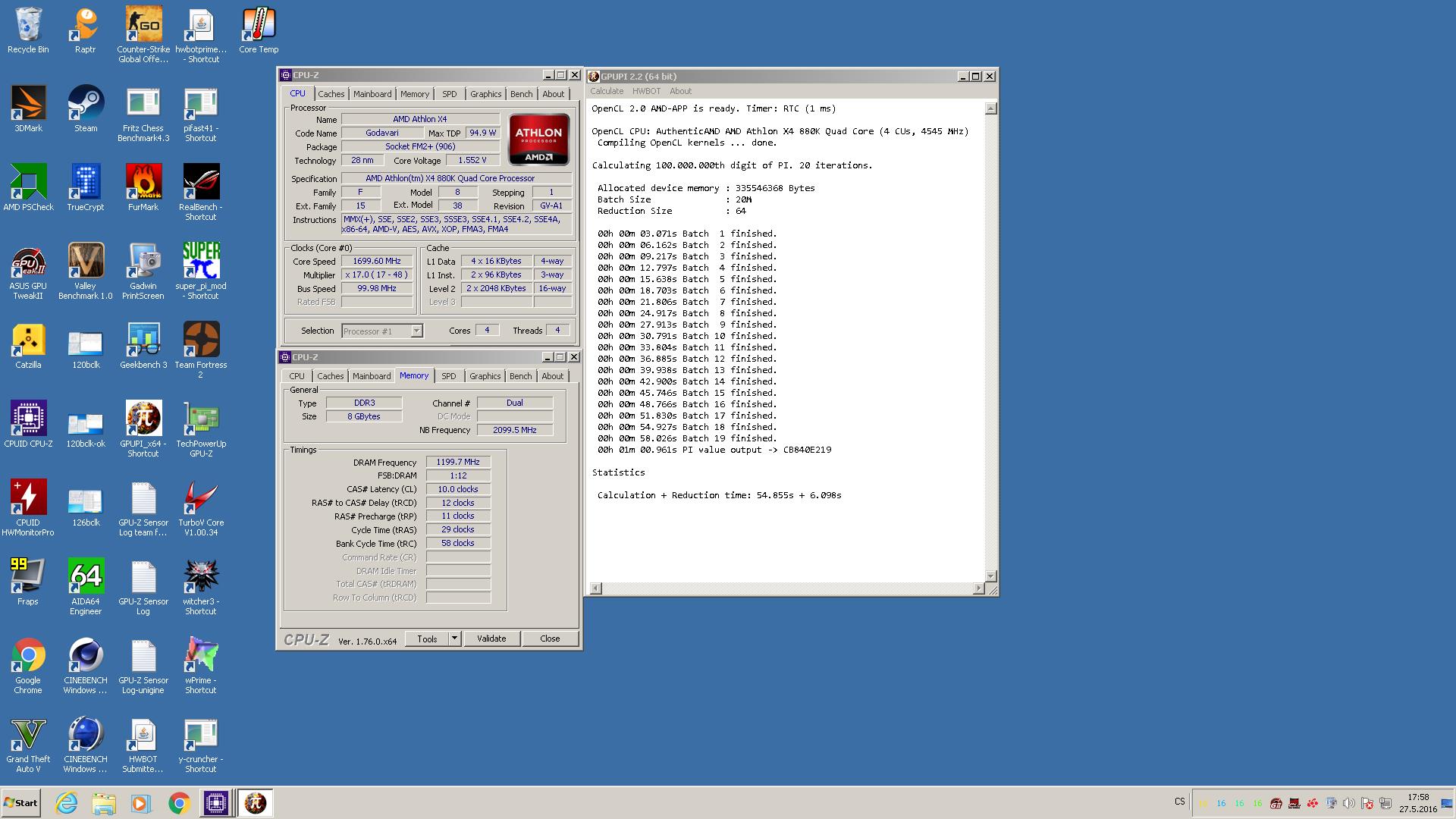Open Fraps desktop icon
Image resolution: width=1456 pixels, height=819 pixels.
[x=28, y=582]
